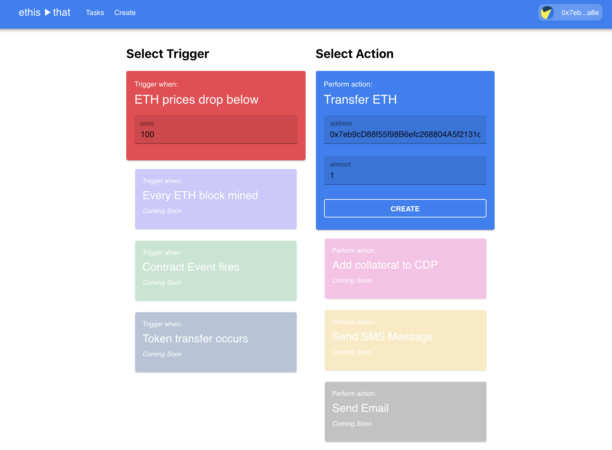Select the Send Email action card
Image resolution: width=612 pixels, height=450 pixels.
[x=405, y=410]
